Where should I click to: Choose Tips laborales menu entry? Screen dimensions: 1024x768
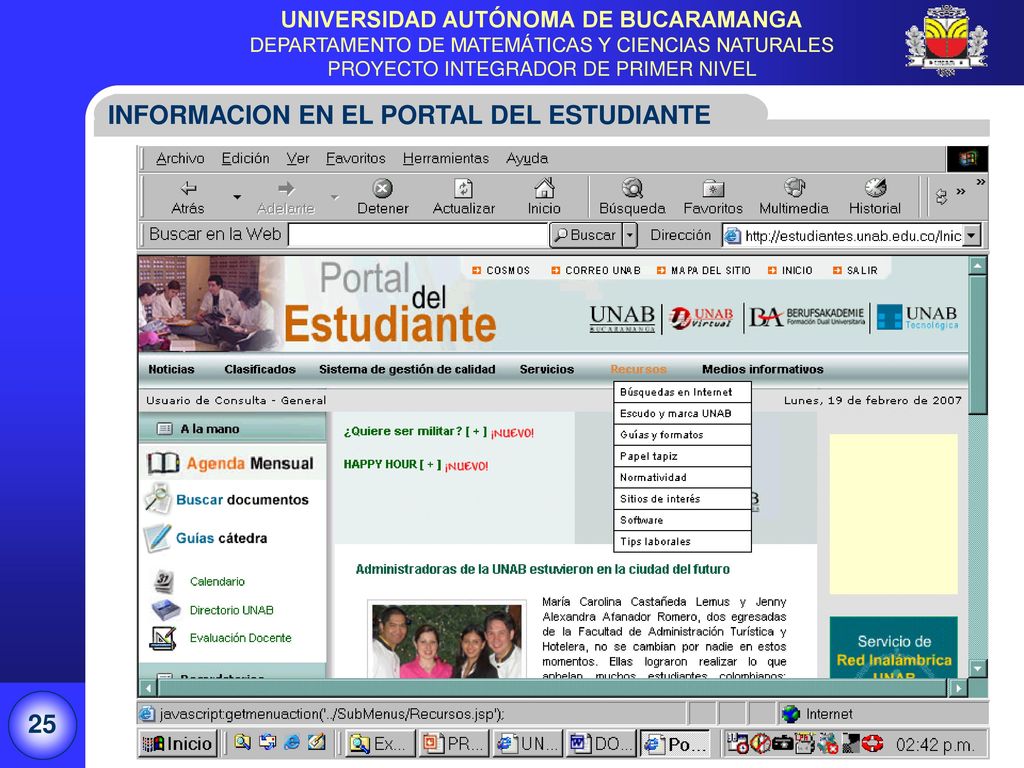682,541
